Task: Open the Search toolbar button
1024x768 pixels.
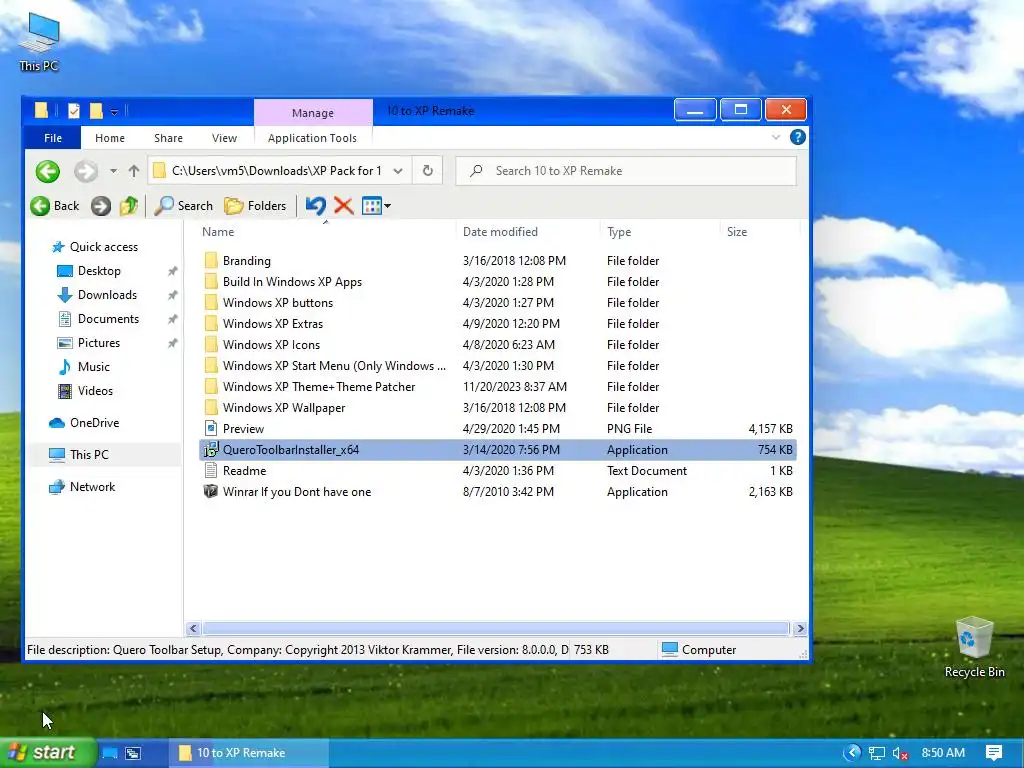Action: 184,206
